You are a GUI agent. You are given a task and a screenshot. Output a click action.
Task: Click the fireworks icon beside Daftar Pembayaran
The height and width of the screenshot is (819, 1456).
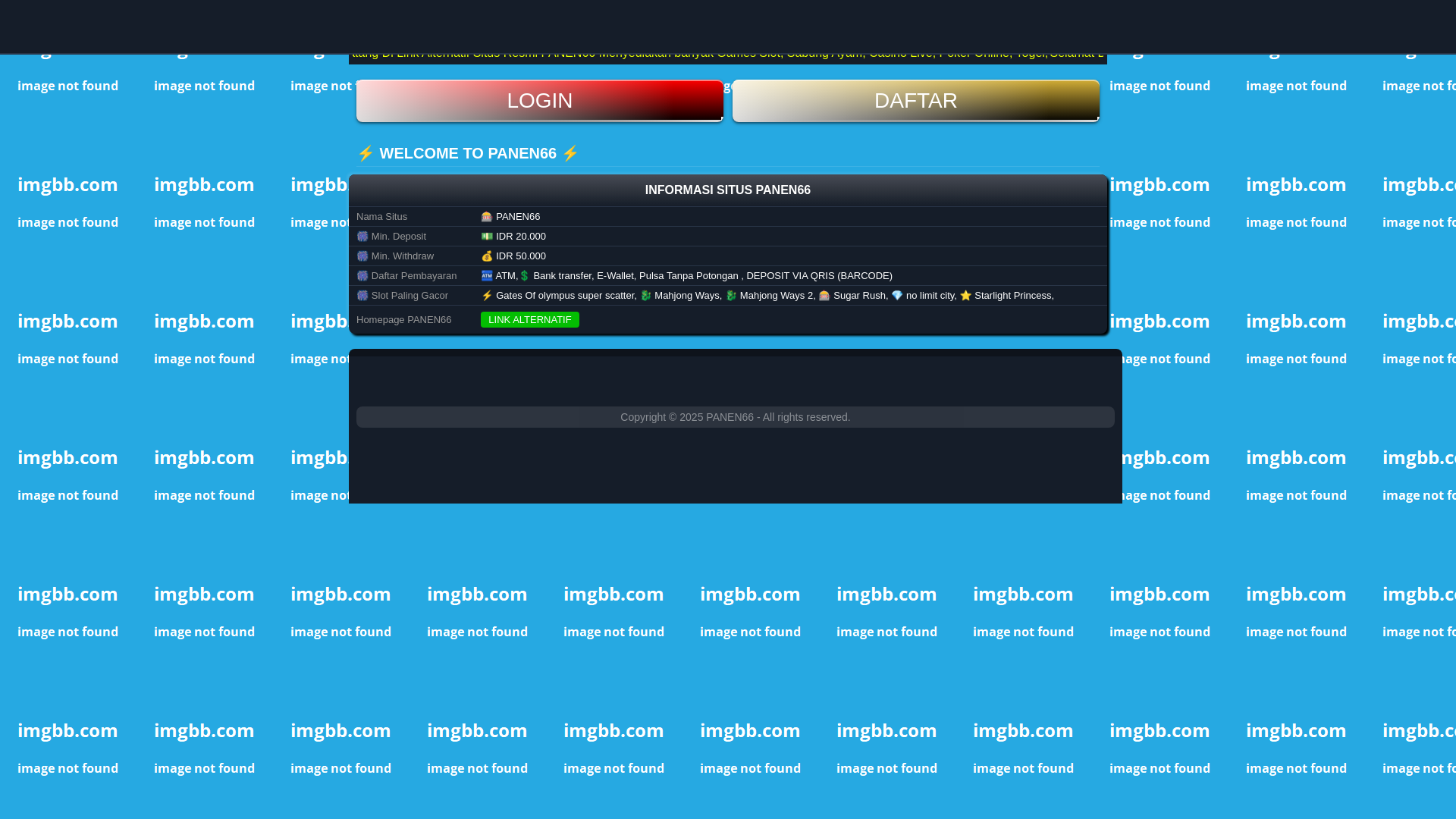pos(362,276)
